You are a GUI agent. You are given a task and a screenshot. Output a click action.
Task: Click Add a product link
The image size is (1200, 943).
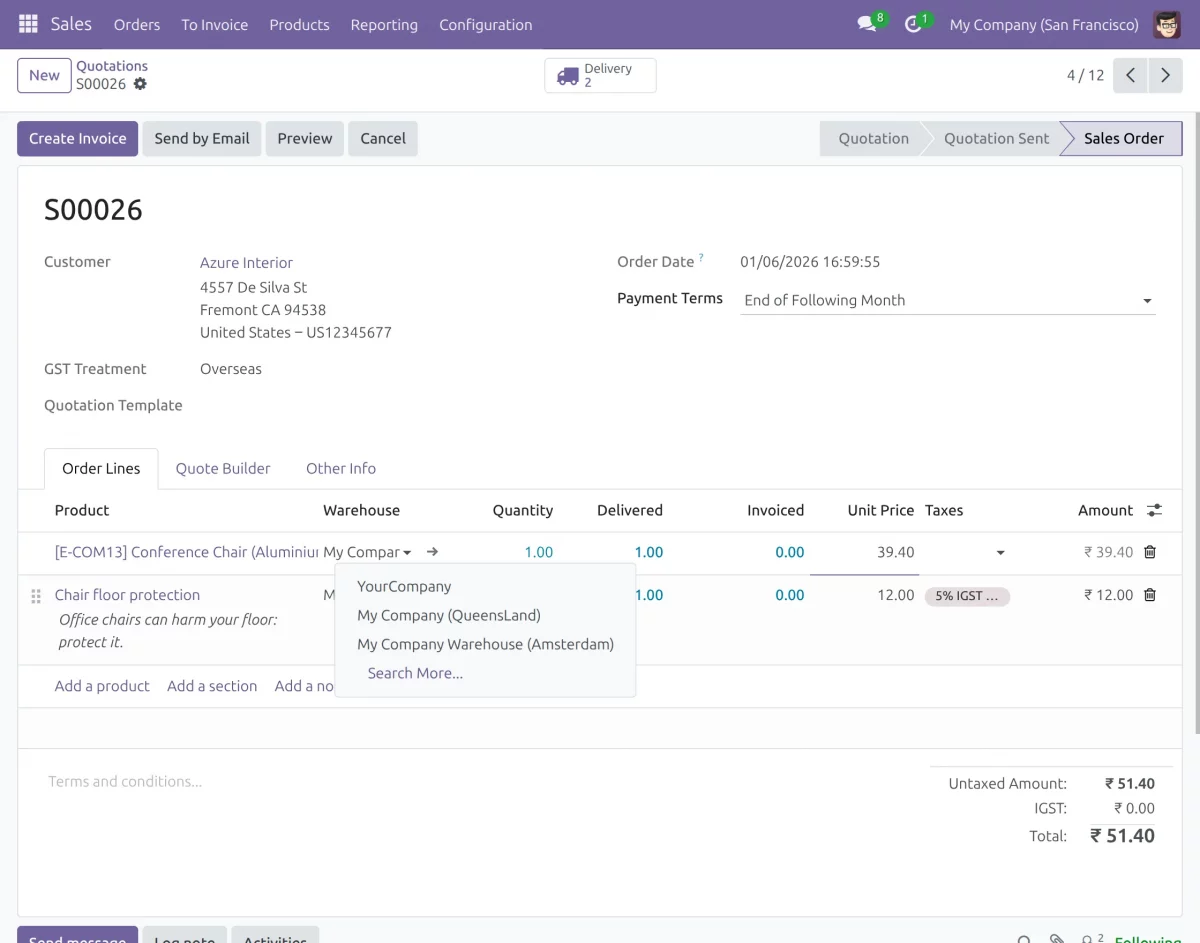tap(102, 686)
